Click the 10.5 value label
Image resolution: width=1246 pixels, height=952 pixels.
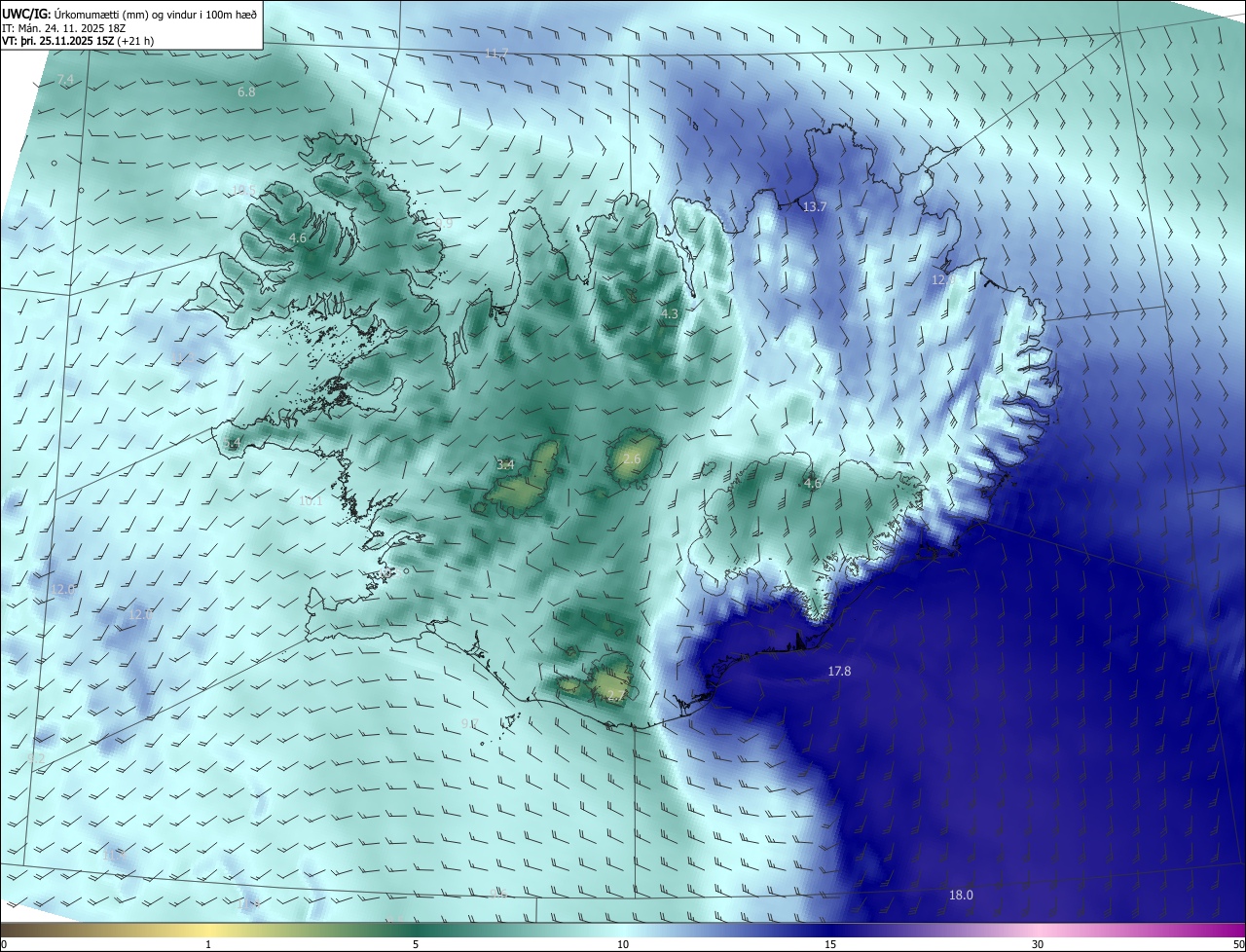(243, 190)
